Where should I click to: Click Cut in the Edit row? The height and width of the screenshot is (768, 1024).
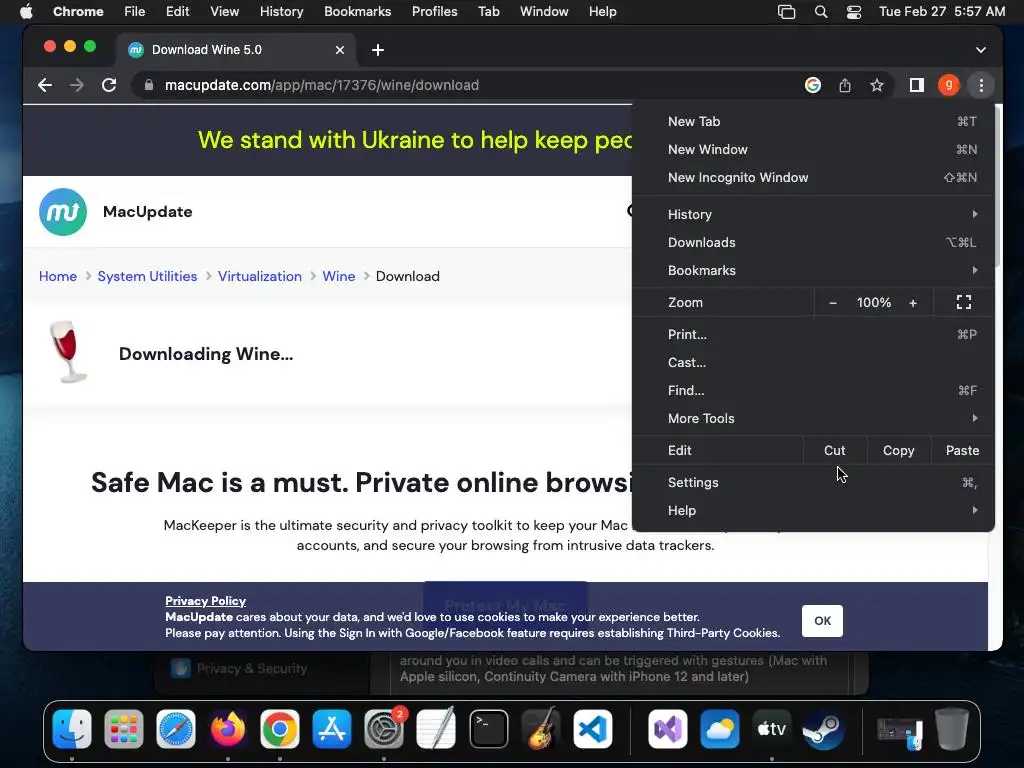click(x=835, y=451)
